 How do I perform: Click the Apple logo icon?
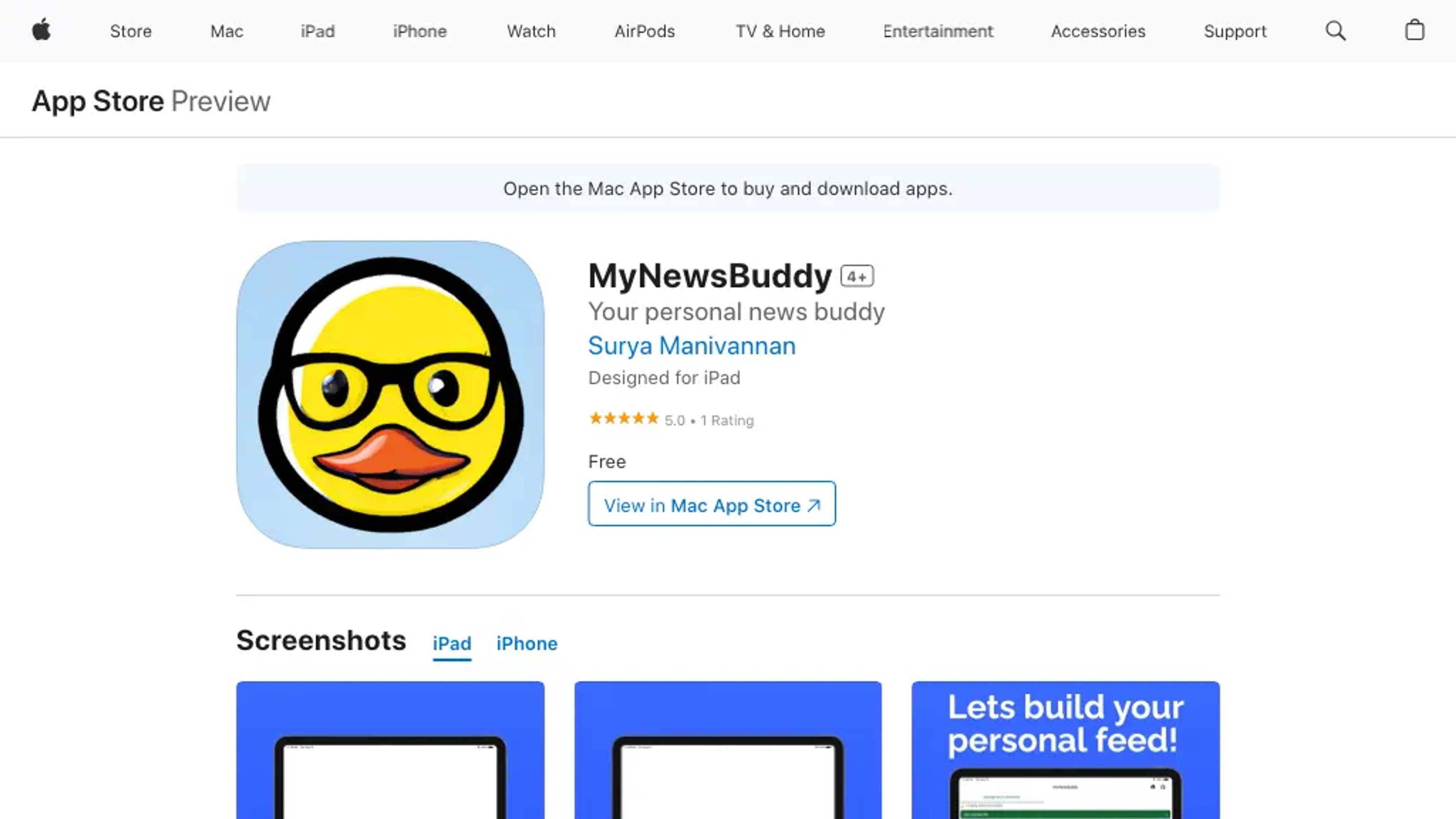point(40,30)
